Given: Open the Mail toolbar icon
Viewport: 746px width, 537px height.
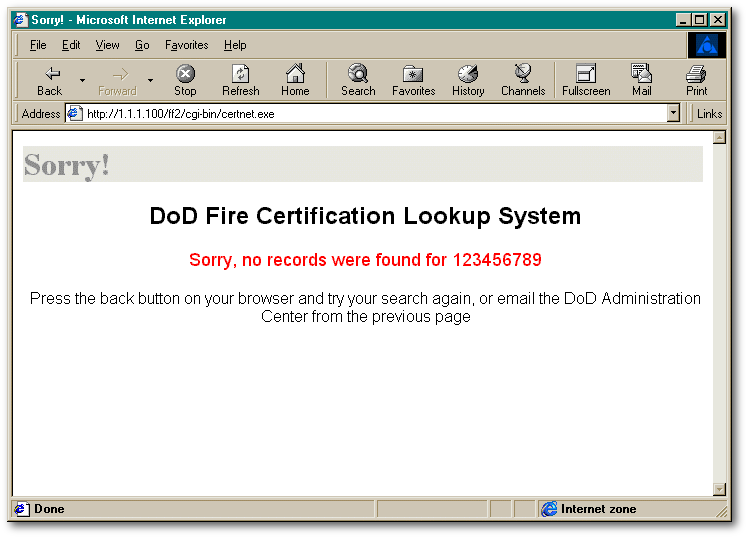Looking at the screenshot, I should (641, 80).
